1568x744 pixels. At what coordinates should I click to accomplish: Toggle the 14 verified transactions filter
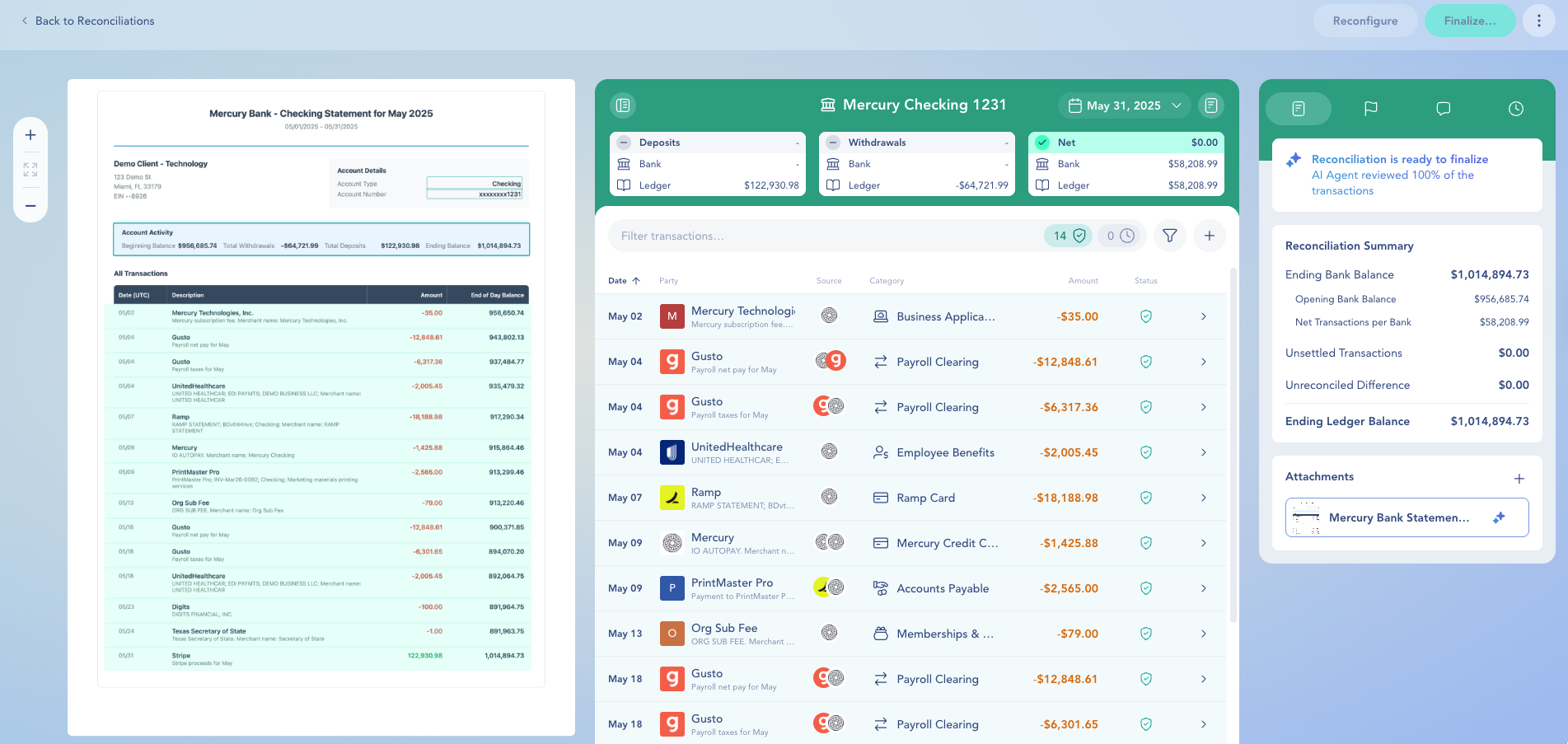click(x=1069, y=236)
